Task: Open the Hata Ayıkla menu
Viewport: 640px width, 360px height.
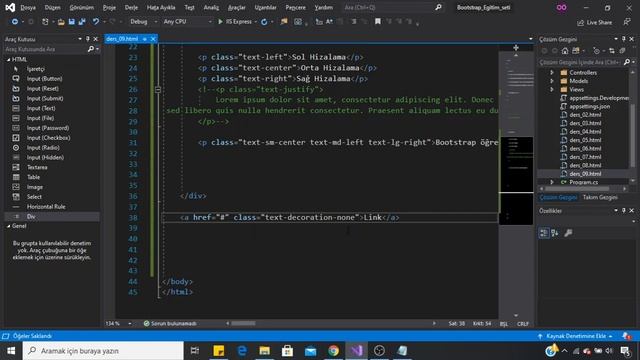Action: pyautogui.click(x=161, y=7)
